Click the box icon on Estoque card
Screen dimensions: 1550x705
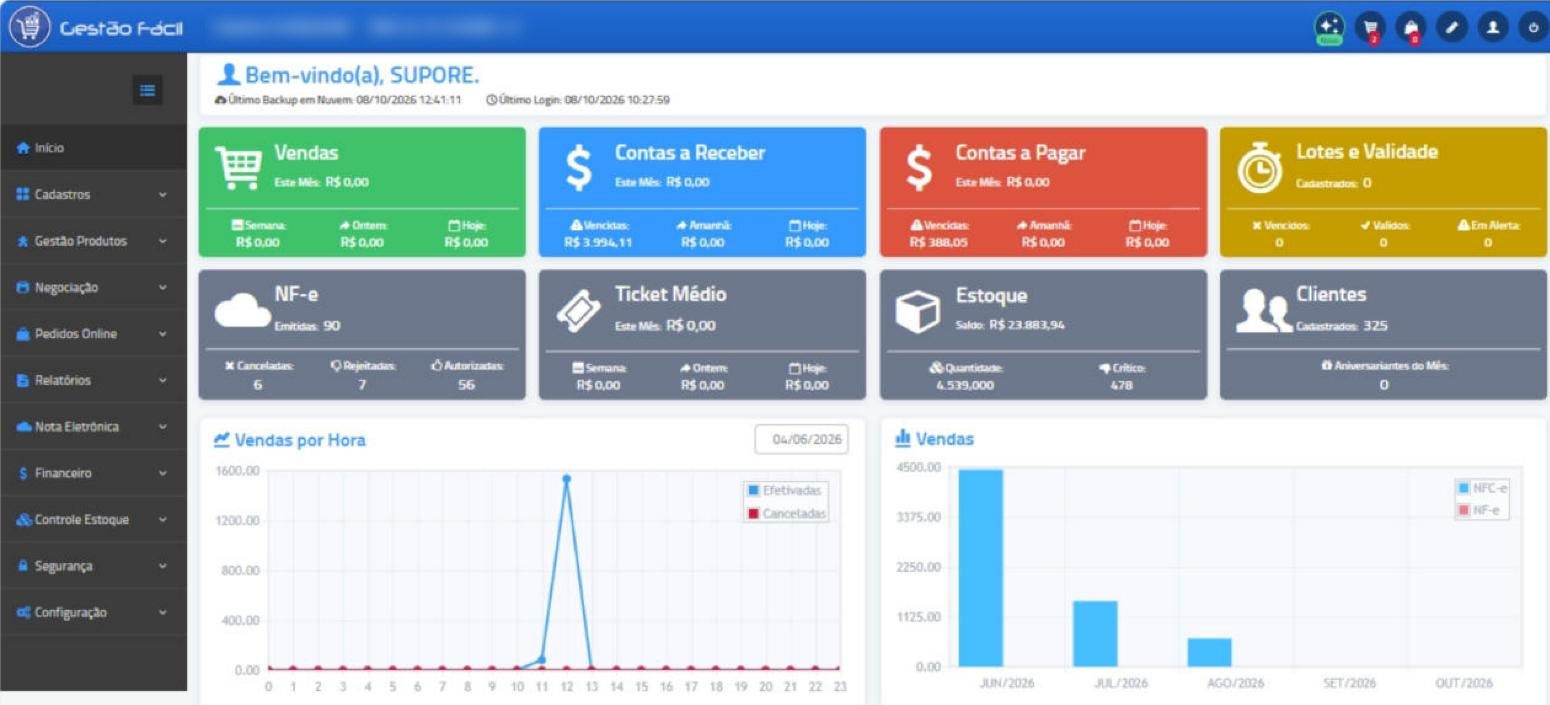(917, 311)
